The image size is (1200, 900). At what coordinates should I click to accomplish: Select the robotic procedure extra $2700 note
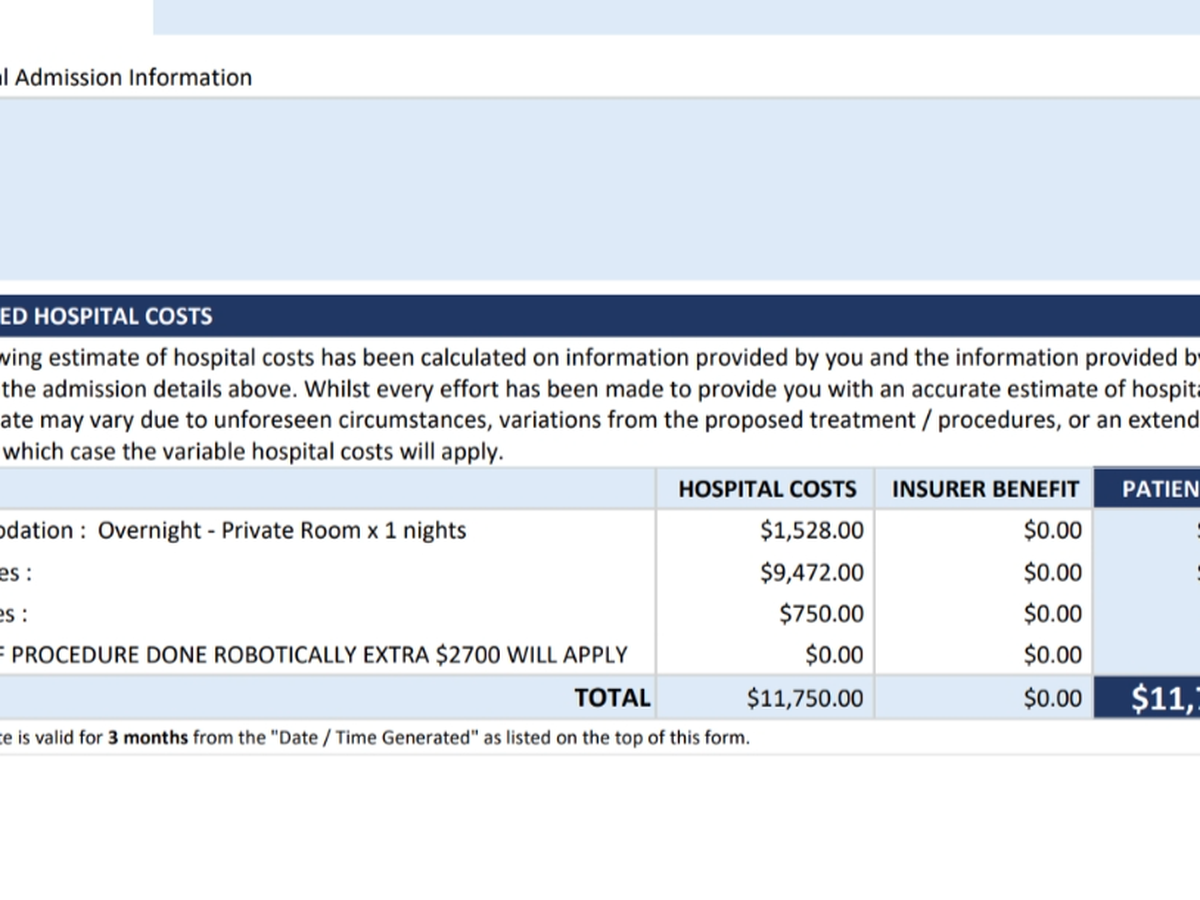point(314,655)
